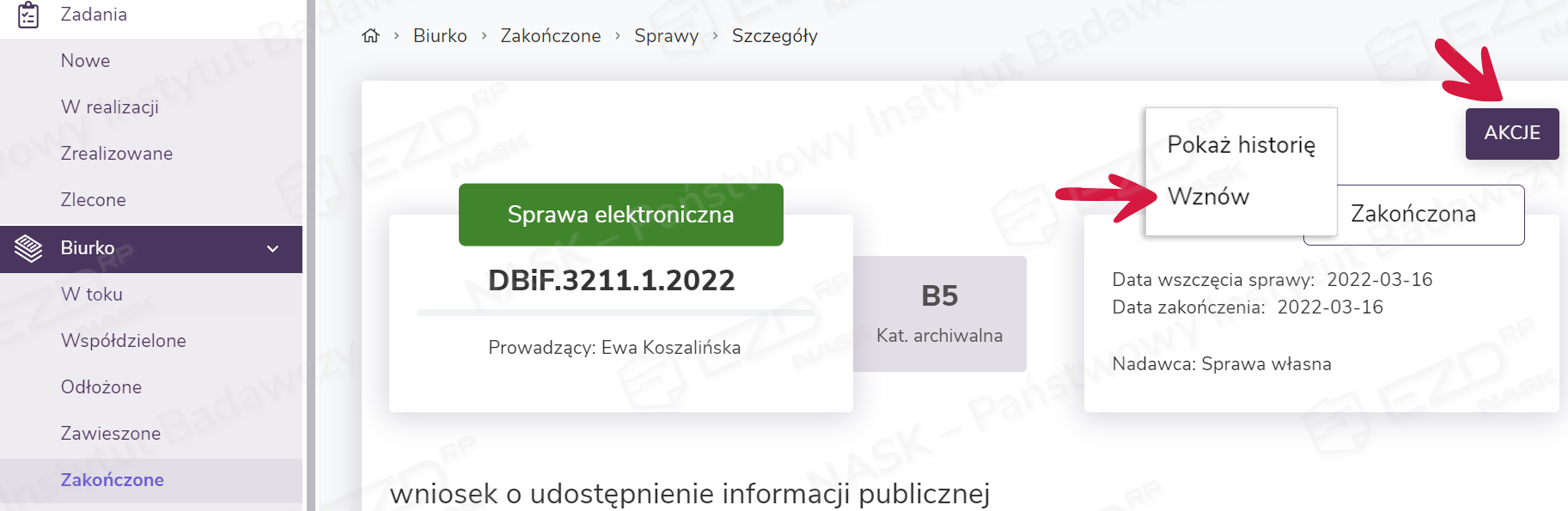Viewport: 1568px width, 511px height.
Task: Open the AKCJE actions menu
Action: (x=1512, y=133)
